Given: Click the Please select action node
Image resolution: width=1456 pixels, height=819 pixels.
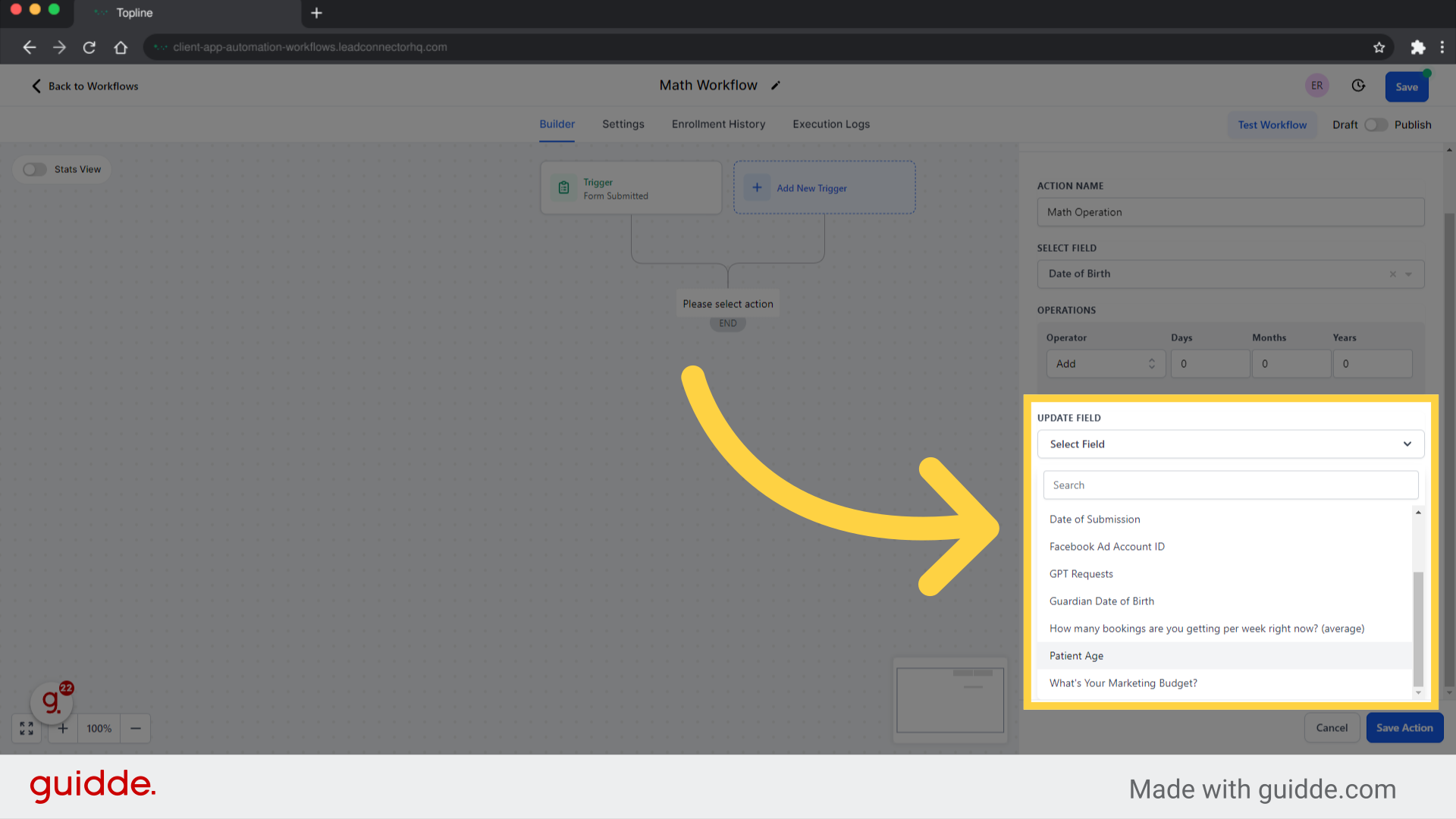Looking at the screenshot, I should point(727,304).
